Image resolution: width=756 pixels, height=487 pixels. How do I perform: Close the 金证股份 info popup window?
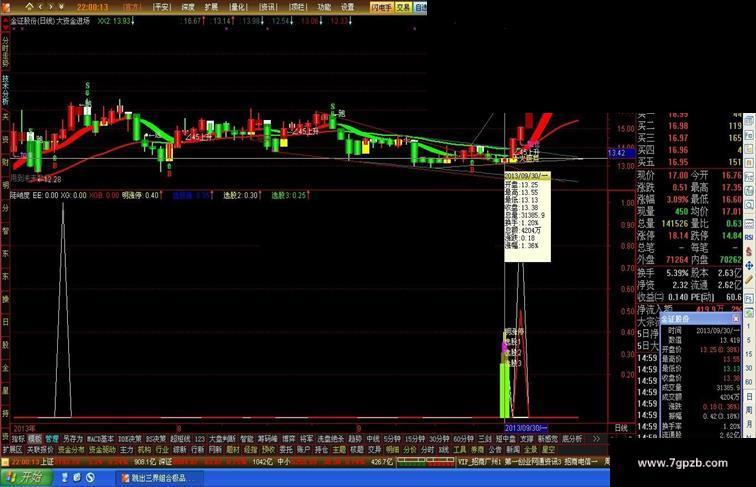tap(736, 319)
